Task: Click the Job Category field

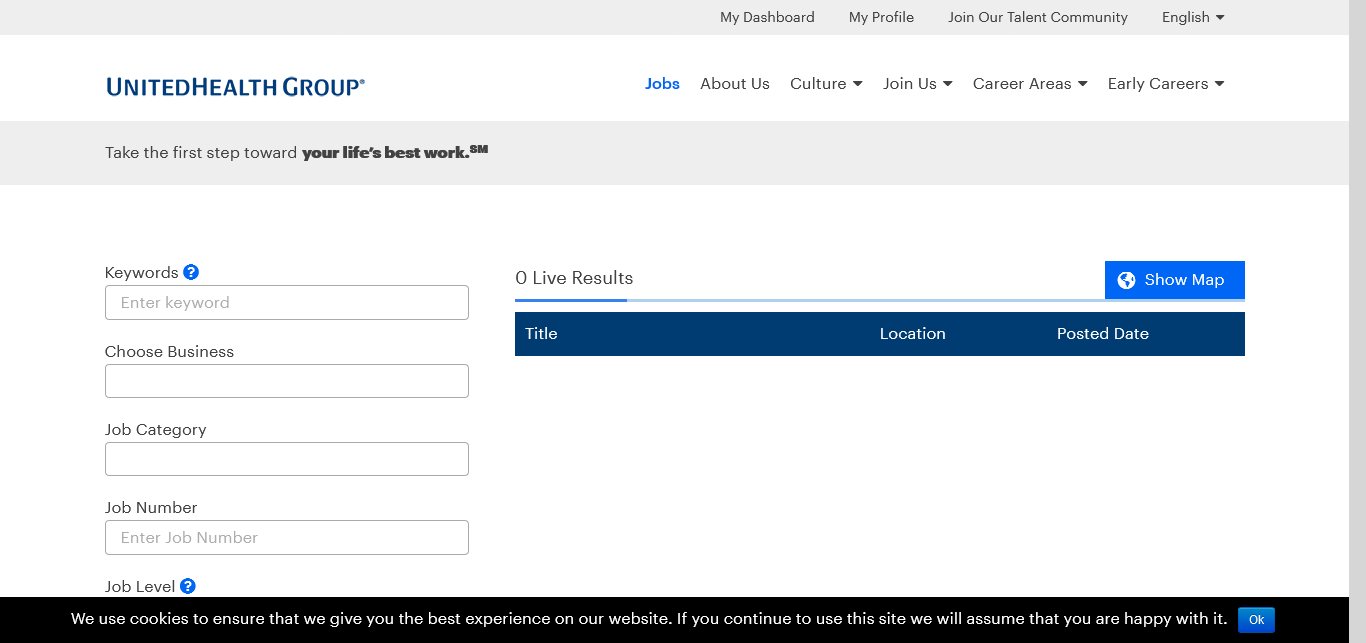Action: pyautogui.click(x=287, y=459)
